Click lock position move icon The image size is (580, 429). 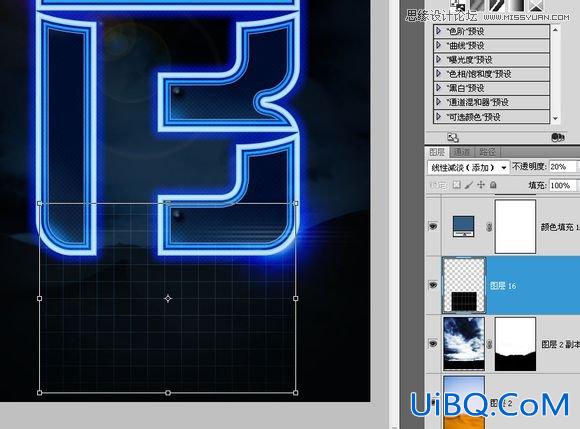[x=480, y=185]
